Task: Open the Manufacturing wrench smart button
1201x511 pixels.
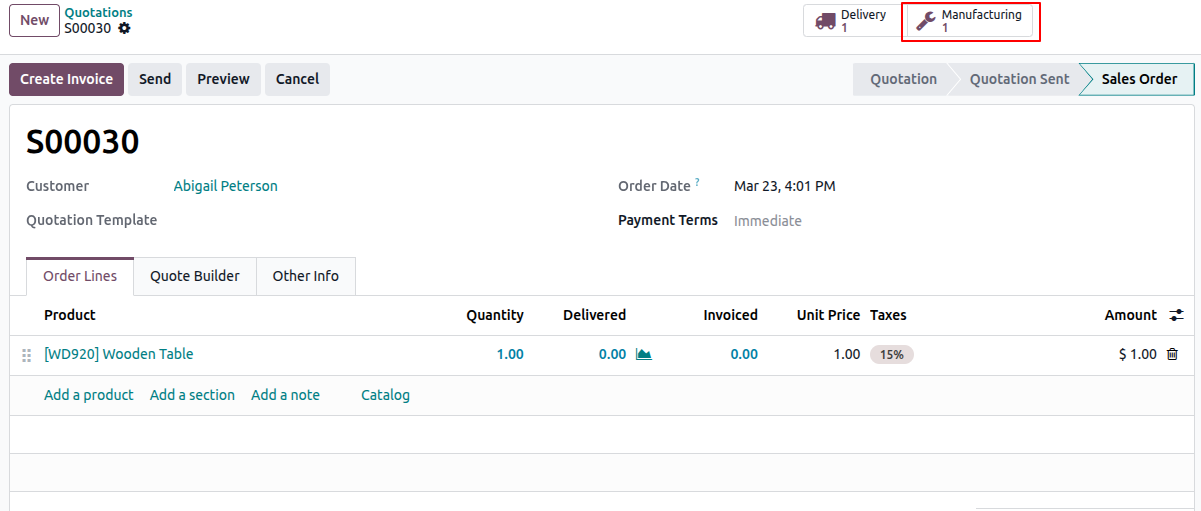Action: tap(969, 21)
